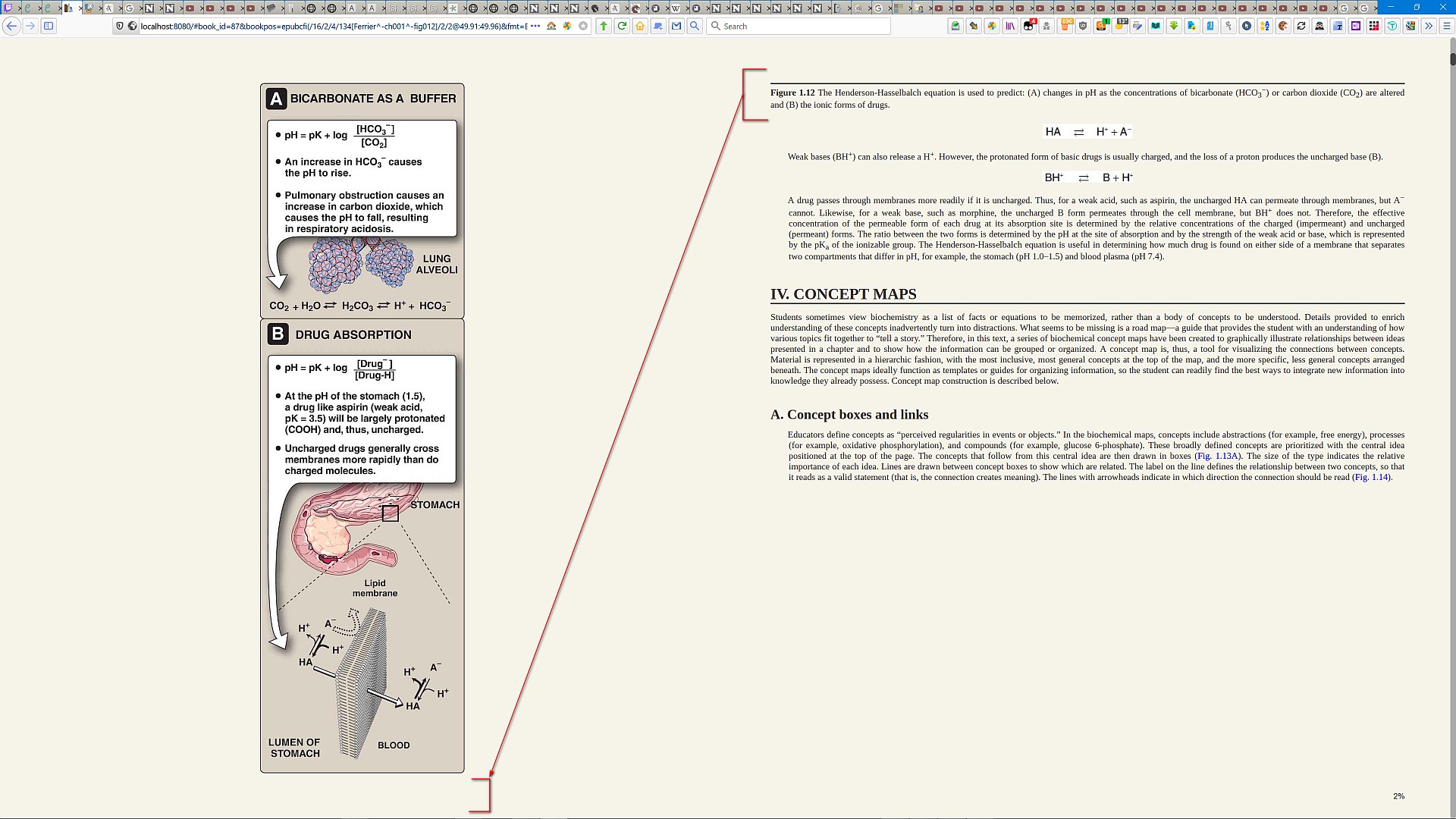The height and width of the screenshot is (819, 1456).
Task: Follow the Fig. 1.13A link
Action: 1217,456
